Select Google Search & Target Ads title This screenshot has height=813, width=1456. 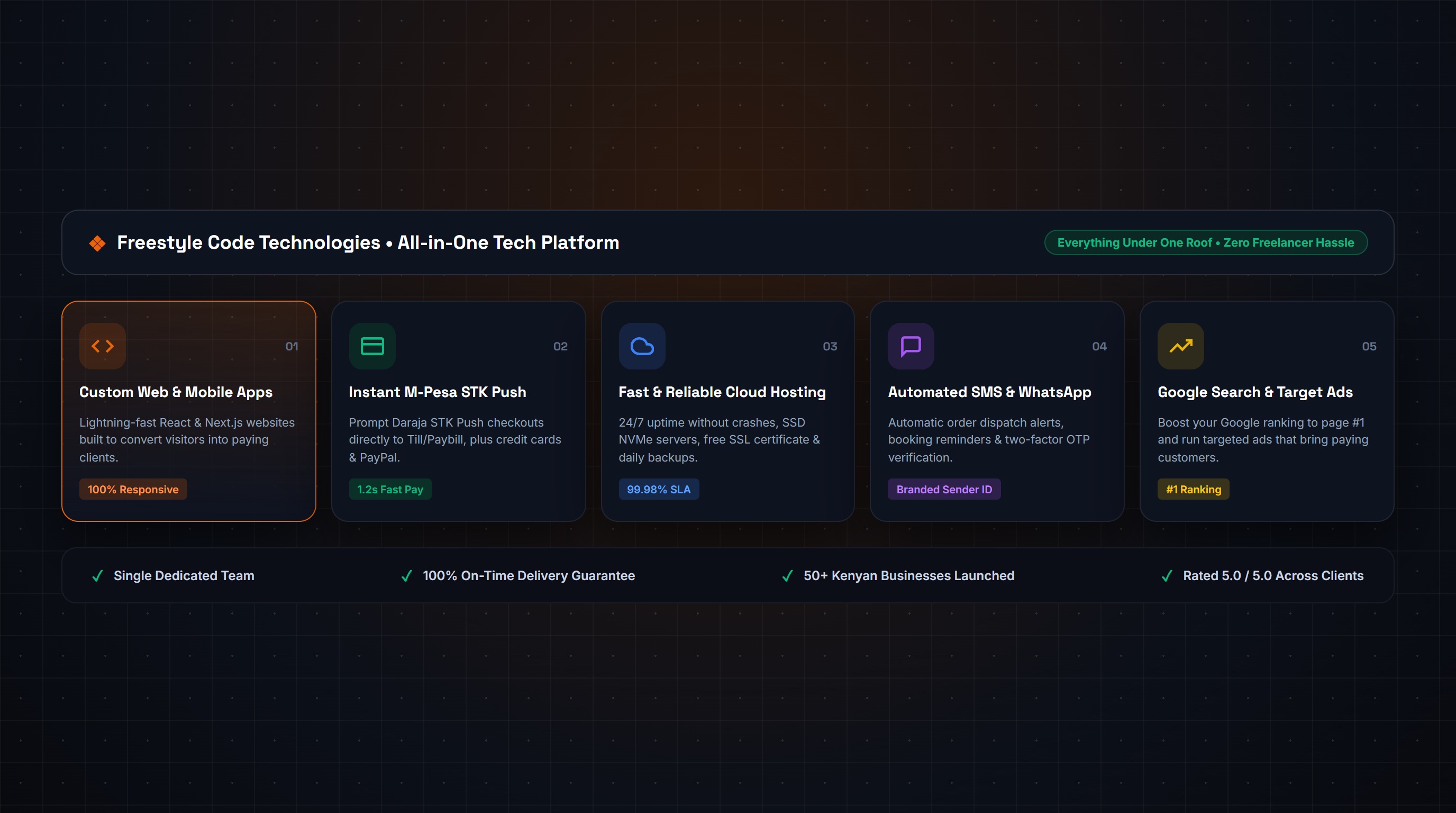(1255, 392)
